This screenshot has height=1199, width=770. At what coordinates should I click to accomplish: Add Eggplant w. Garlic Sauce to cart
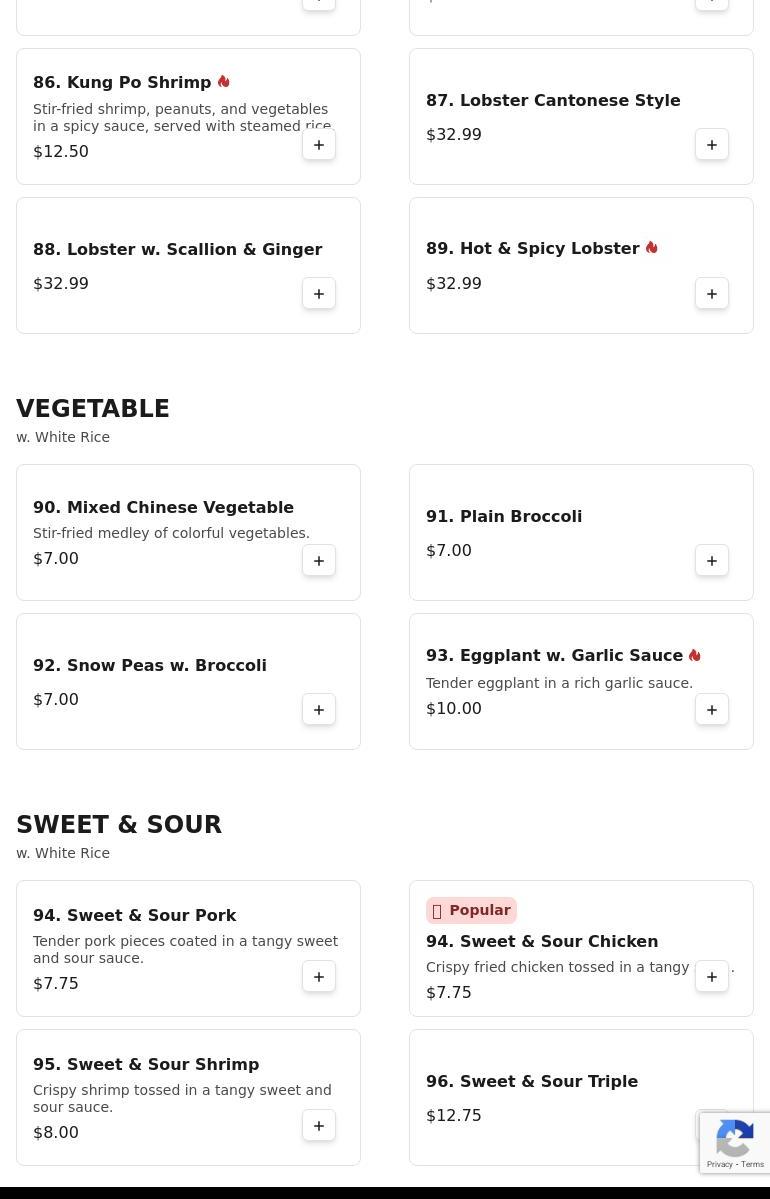click(712, 710)
